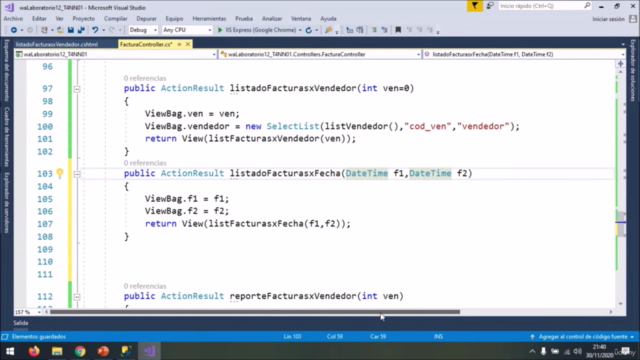Collapse the listadoFacturasxFecha method at line 103
Image resolution: width=640 pixels, height=360 pixels.
coord(77,174)
